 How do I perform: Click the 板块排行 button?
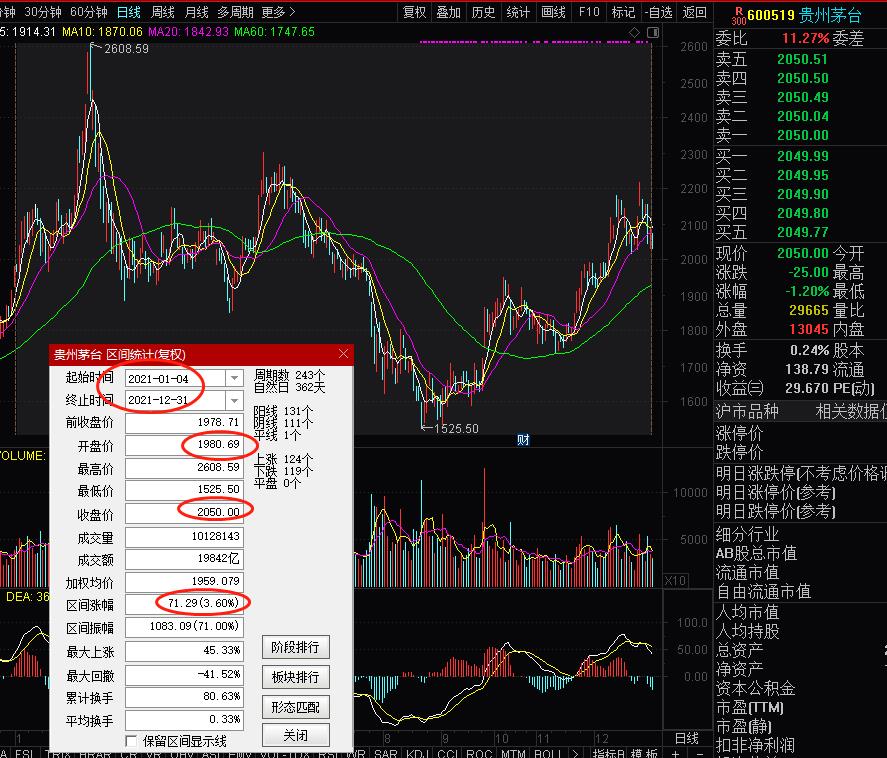coord(295,677)
